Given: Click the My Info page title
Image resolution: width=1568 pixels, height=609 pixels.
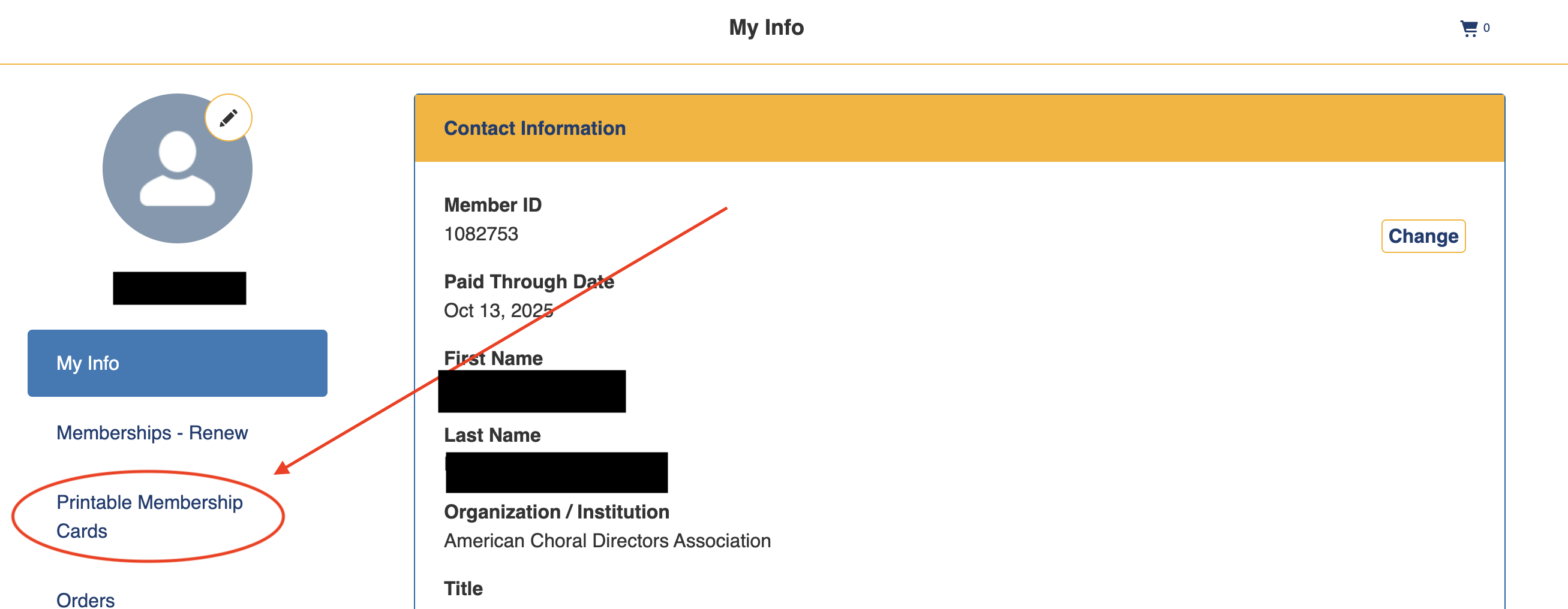Looking at the screenshot, I should click(x=766, y=28).
